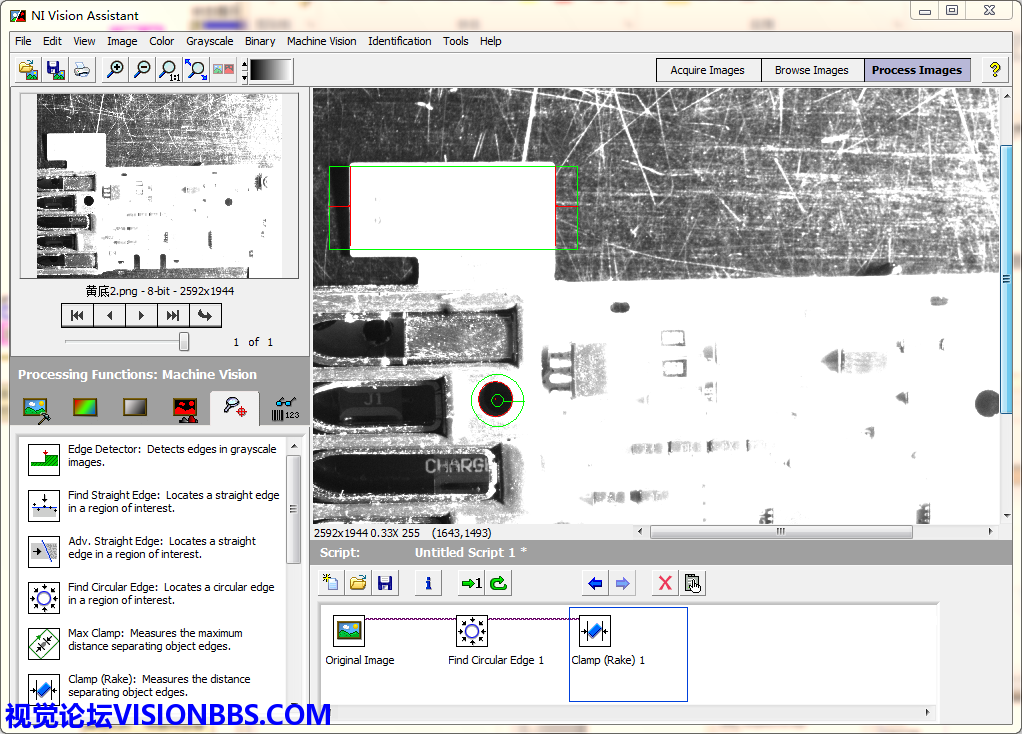Viewport: 1022px width, 734px height.
Task: Open the Color processing functions tab
Action: click(x=85, y=408)
